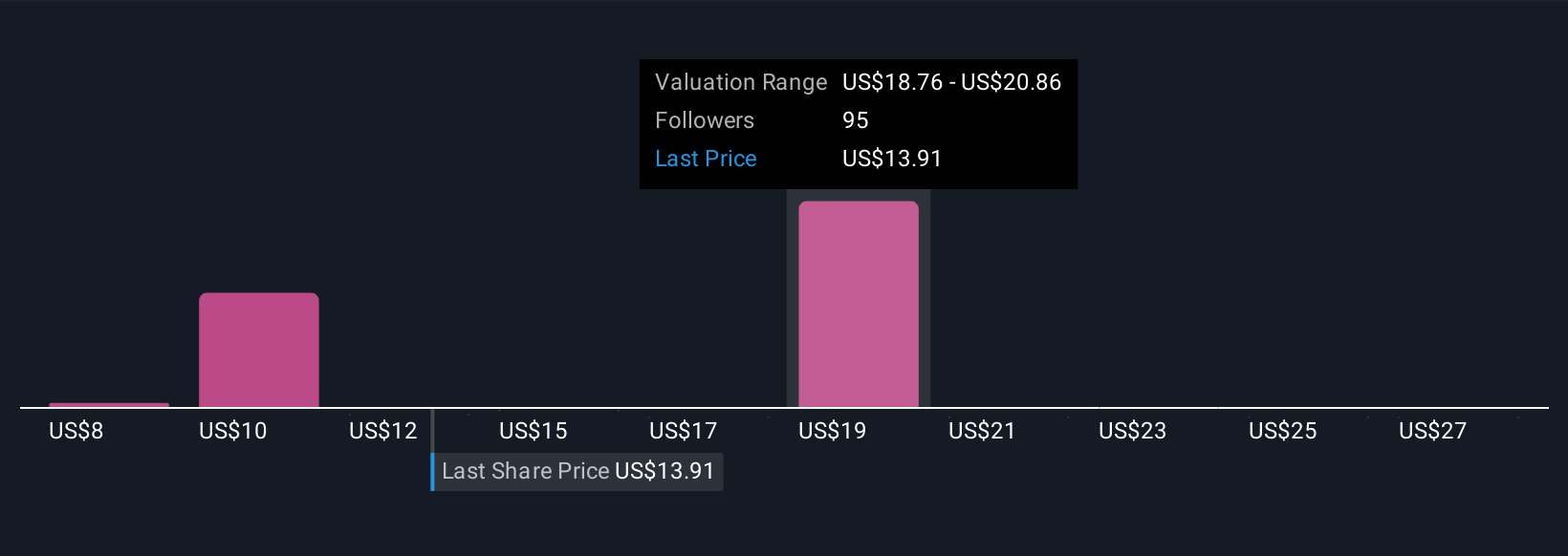Click the US$27 axis label
1568x556 pixels.
tap(1432, 431)
